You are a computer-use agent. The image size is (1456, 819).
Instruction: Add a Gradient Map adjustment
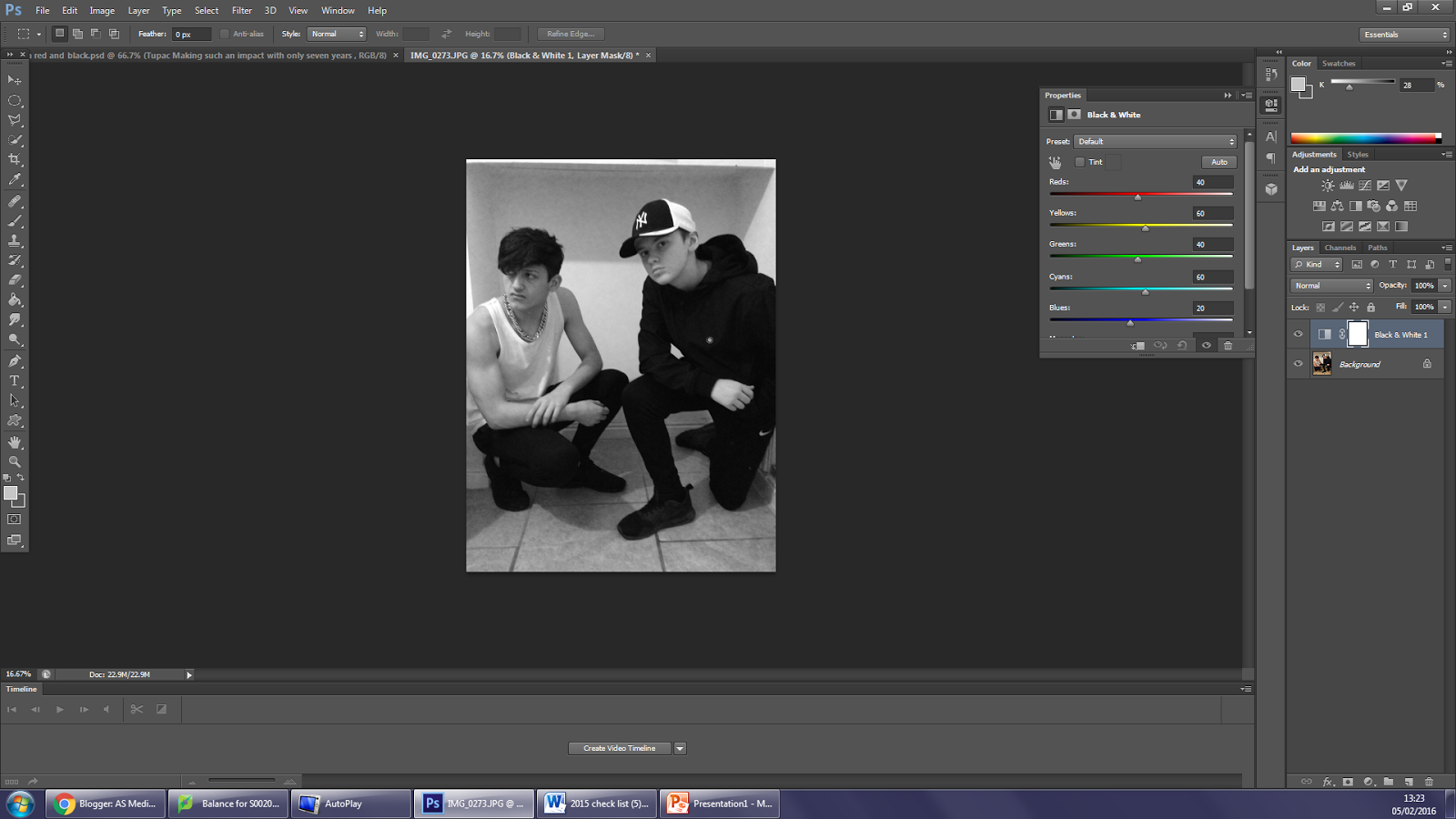point(1401,227)
